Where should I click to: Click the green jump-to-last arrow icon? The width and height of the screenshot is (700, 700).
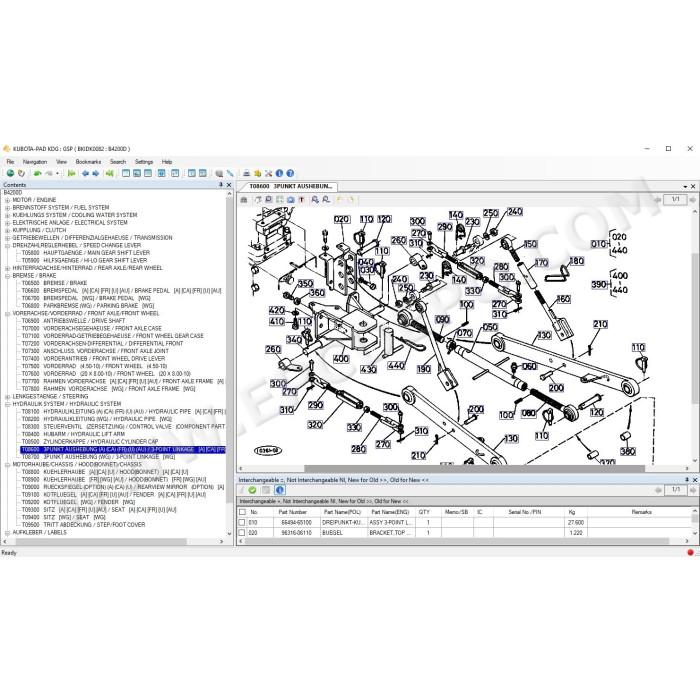pos(109,173)
